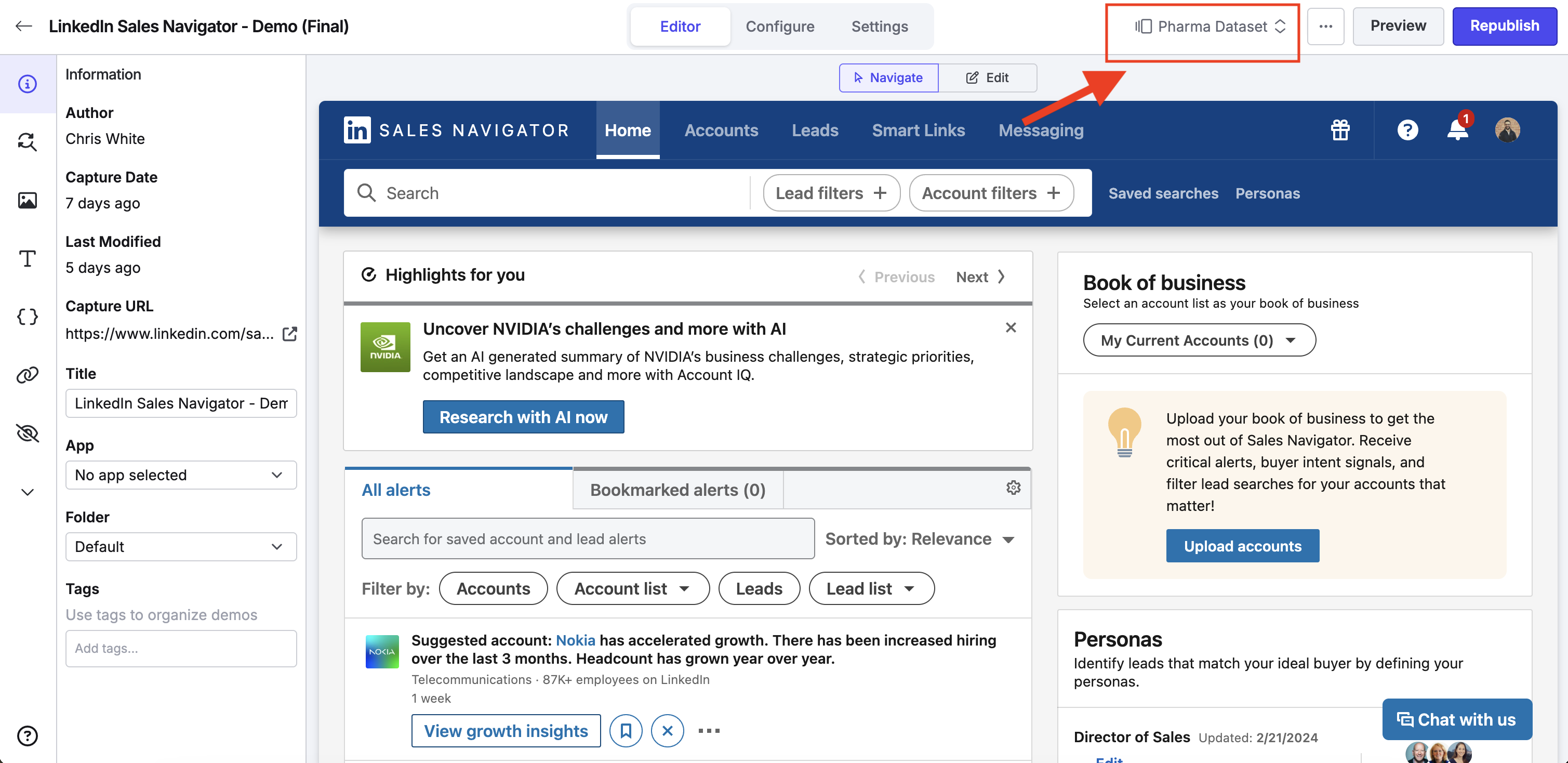Open the notifications bell icon
This screenshot has height=763, width=1568.
pos(1457,130)
